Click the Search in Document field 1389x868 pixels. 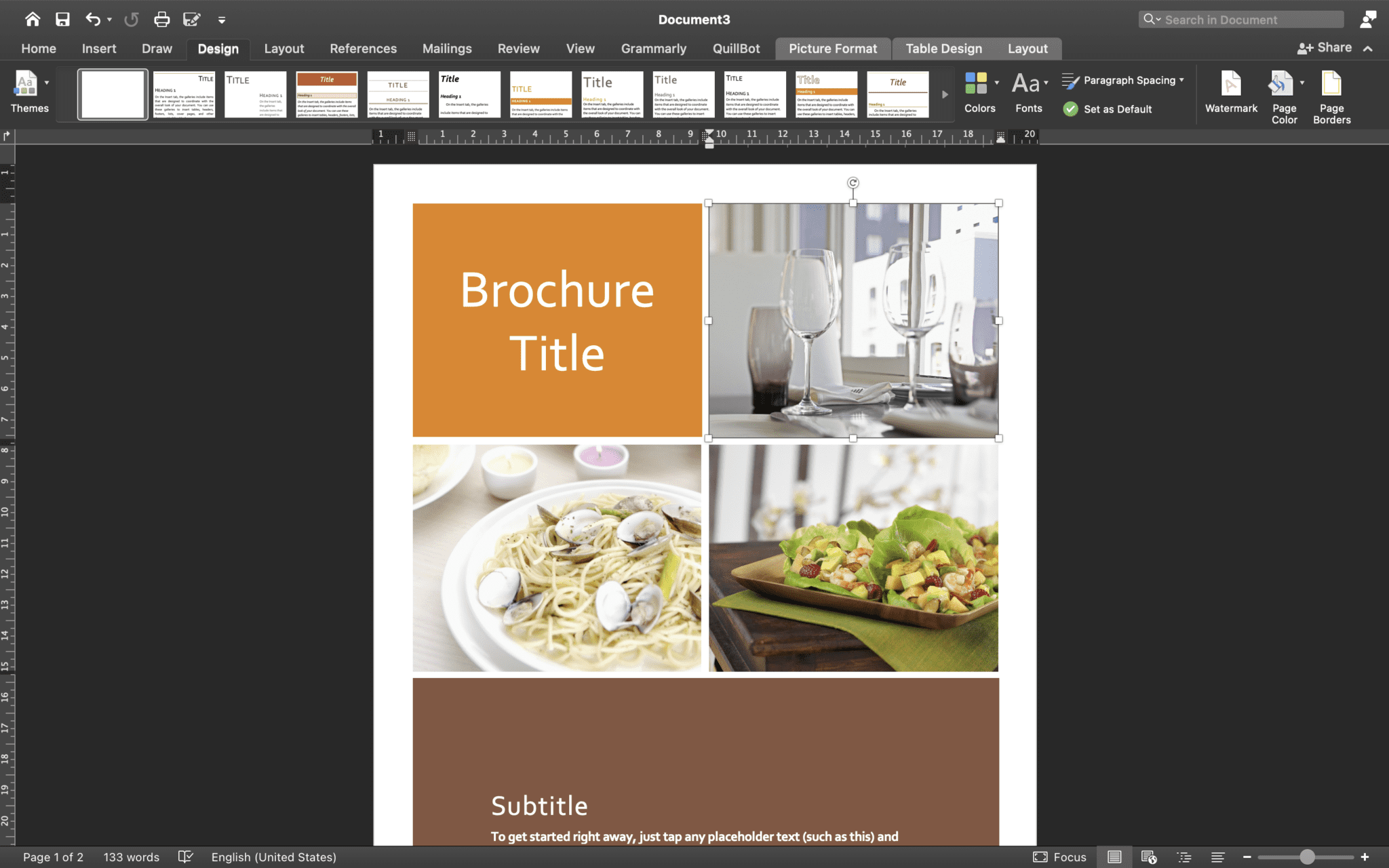pyautogui.click(x=1240, y=19)
